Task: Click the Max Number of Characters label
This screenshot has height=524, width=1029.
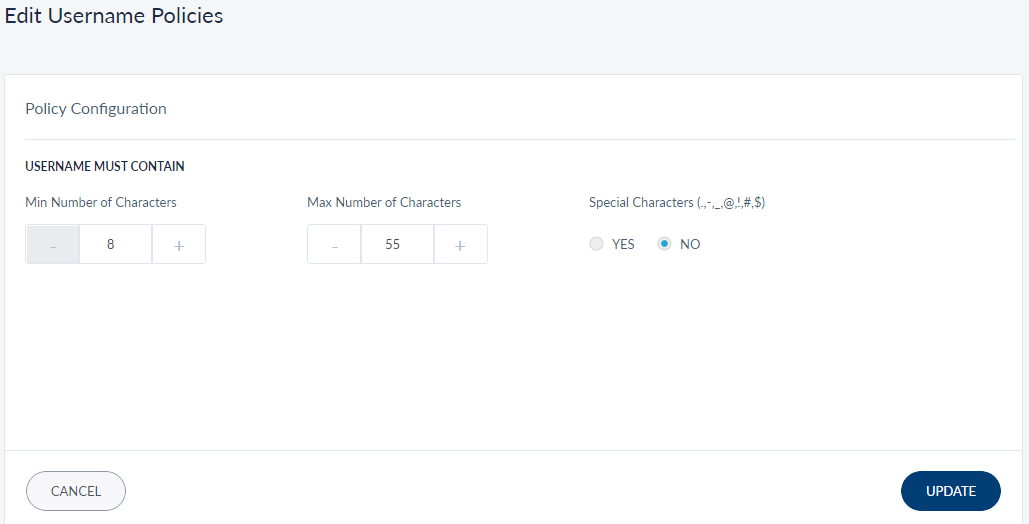Action: (384, 202)
